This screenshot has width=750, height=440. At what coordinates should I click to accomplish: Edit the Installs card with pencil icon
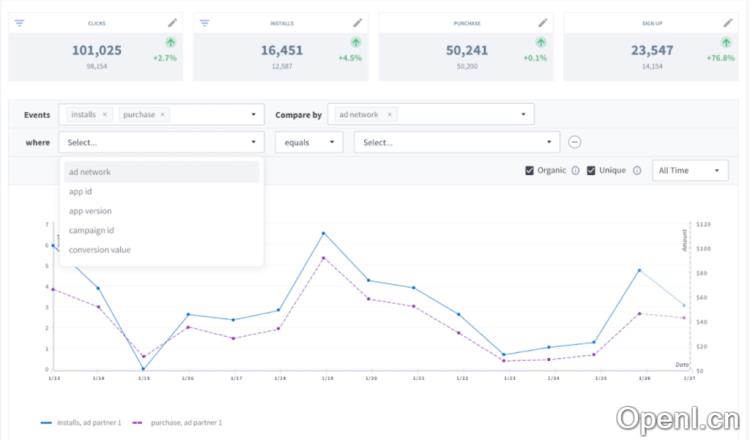coord(358,22)
